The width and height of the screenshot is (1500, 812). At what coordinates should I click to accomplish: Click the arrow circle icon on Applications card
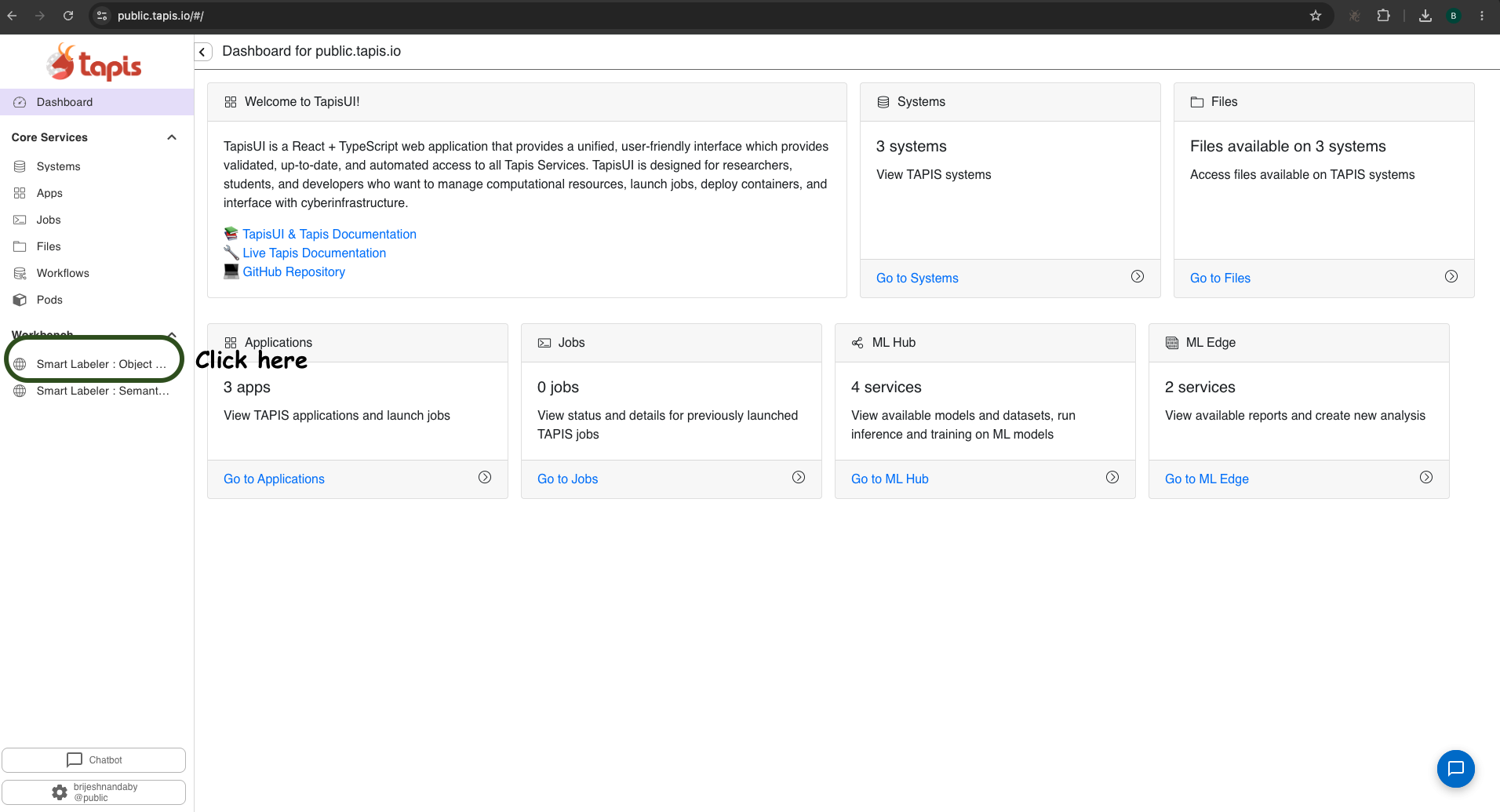[x=485, y=477]
